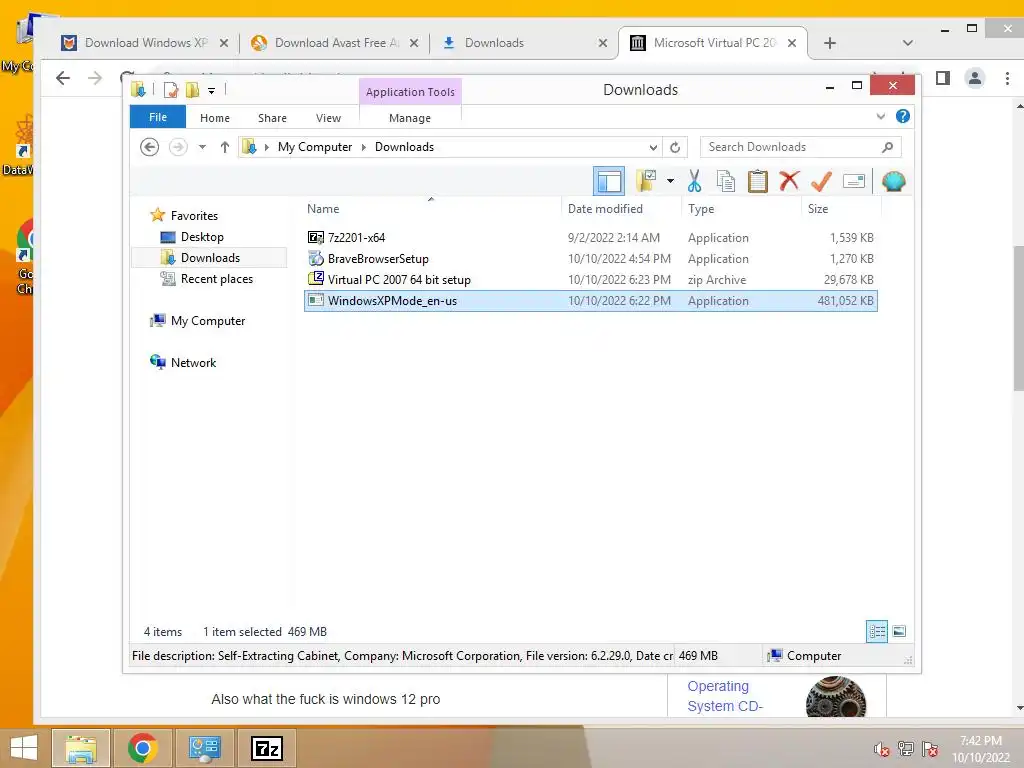Image resolution: width=1024 pixels, height=768 pixels.
Task: Open the Chrome profile avatar
Action: coord(974,78)
